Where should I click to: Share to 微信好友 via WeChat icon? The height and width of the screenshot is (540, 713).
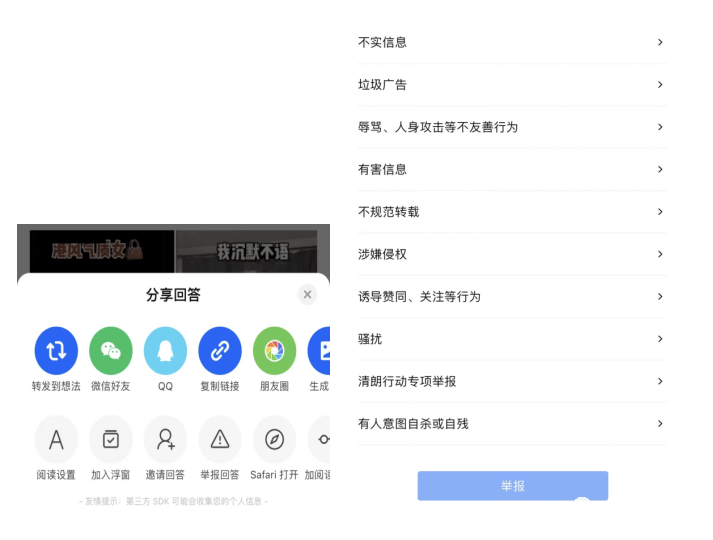click(x=110, y=350)
